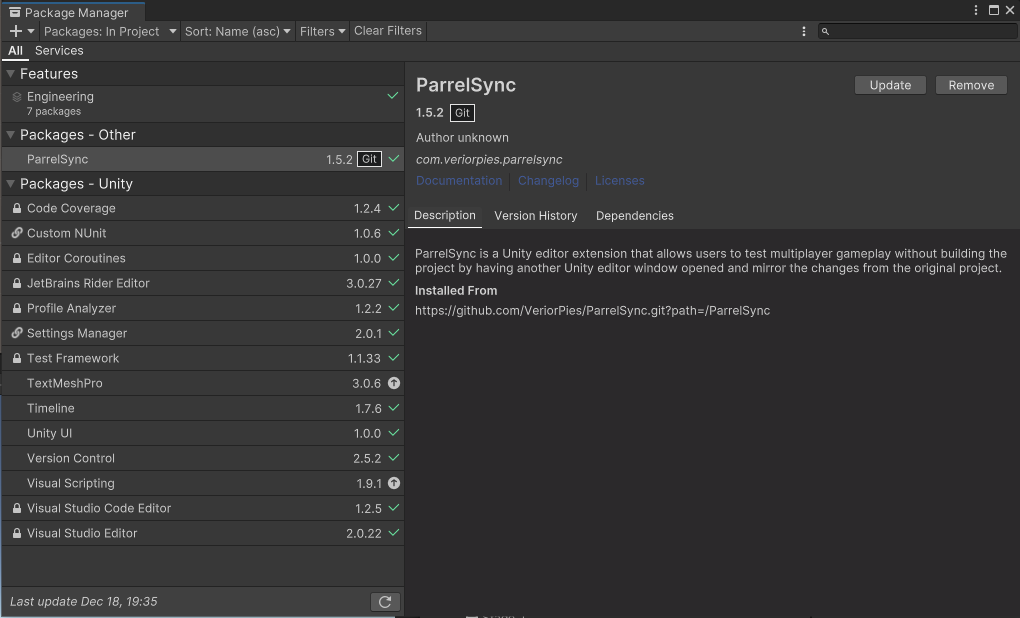
Task: Click the Git tag in ParrelSync list row
Action: (369, 159)
